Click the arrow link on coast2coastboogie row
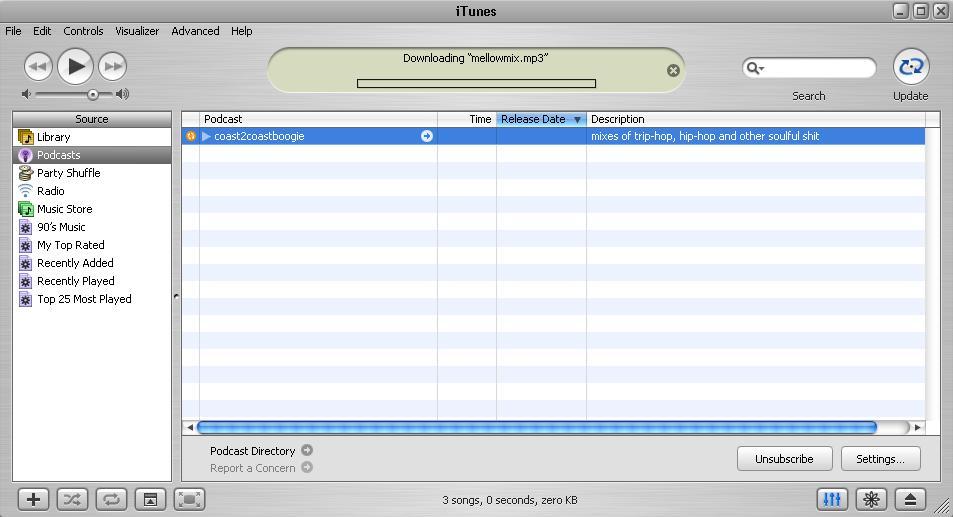 427,136
